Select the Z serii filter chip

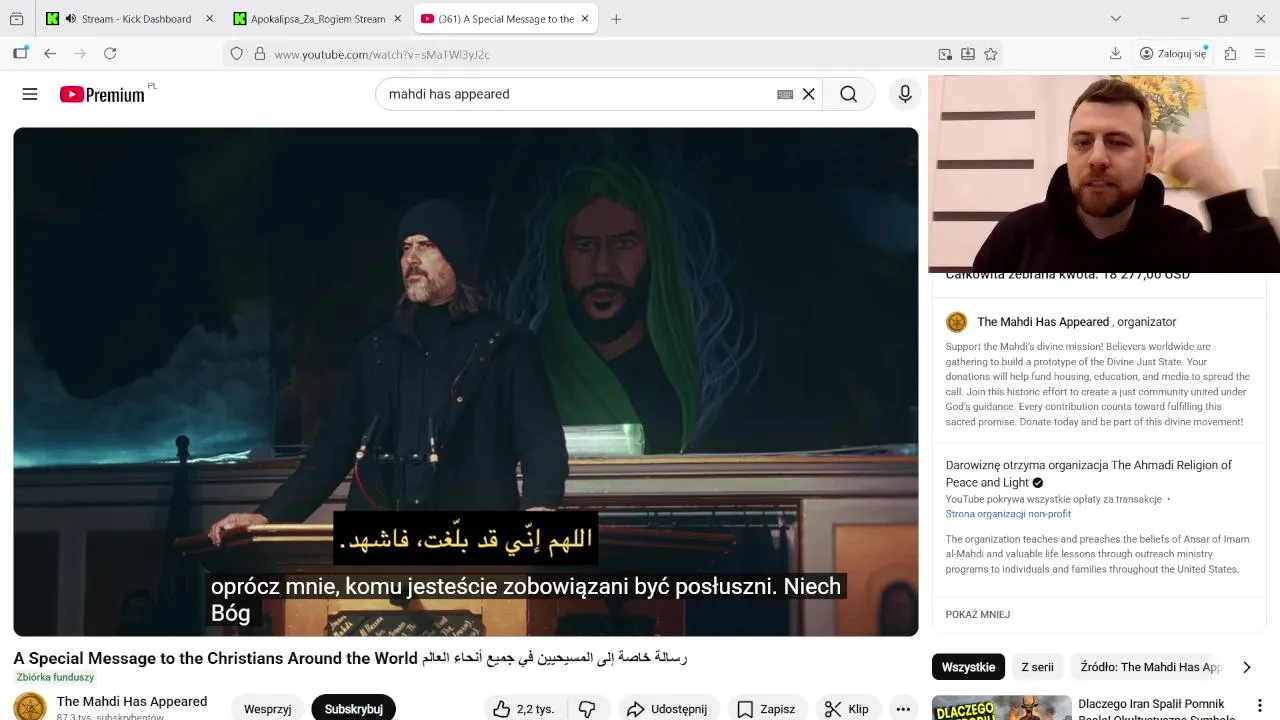click(x=1037, y=667)
